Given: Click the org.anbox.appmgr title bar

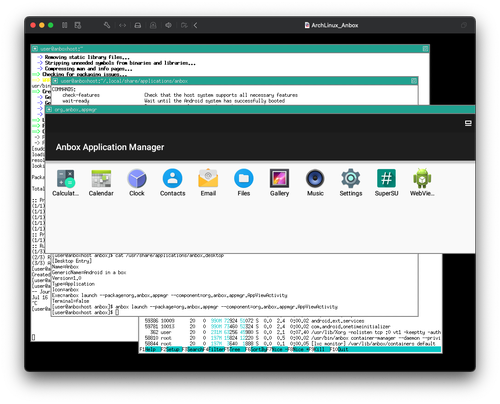Looking at the screenshot, I should [x=260, y=110].
